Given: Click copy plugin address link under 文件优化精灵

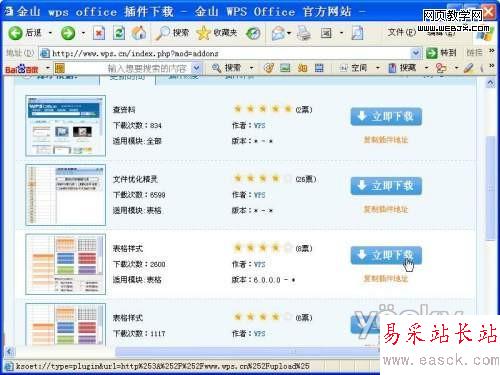Looking at the screenshot, I should pyautogui.click(x=386, y=209).
